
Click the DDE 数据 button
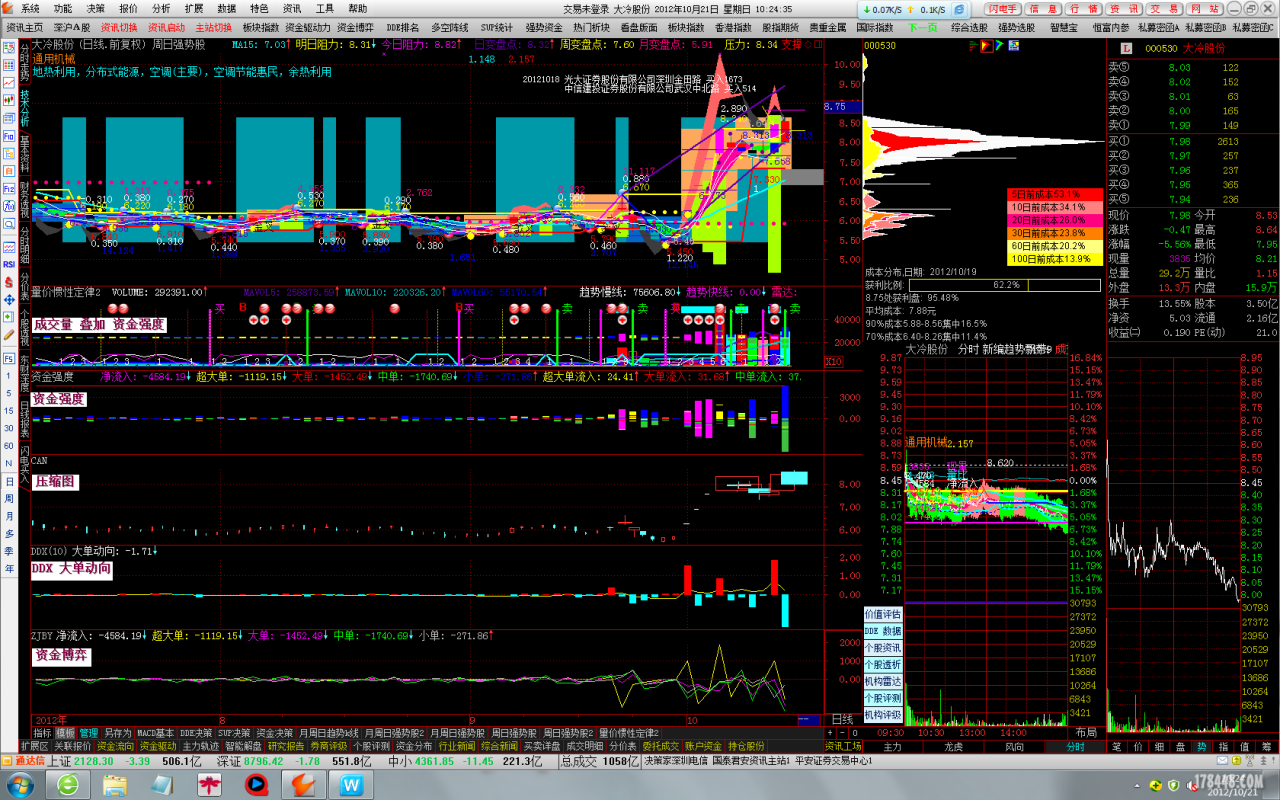click(882, 631)
